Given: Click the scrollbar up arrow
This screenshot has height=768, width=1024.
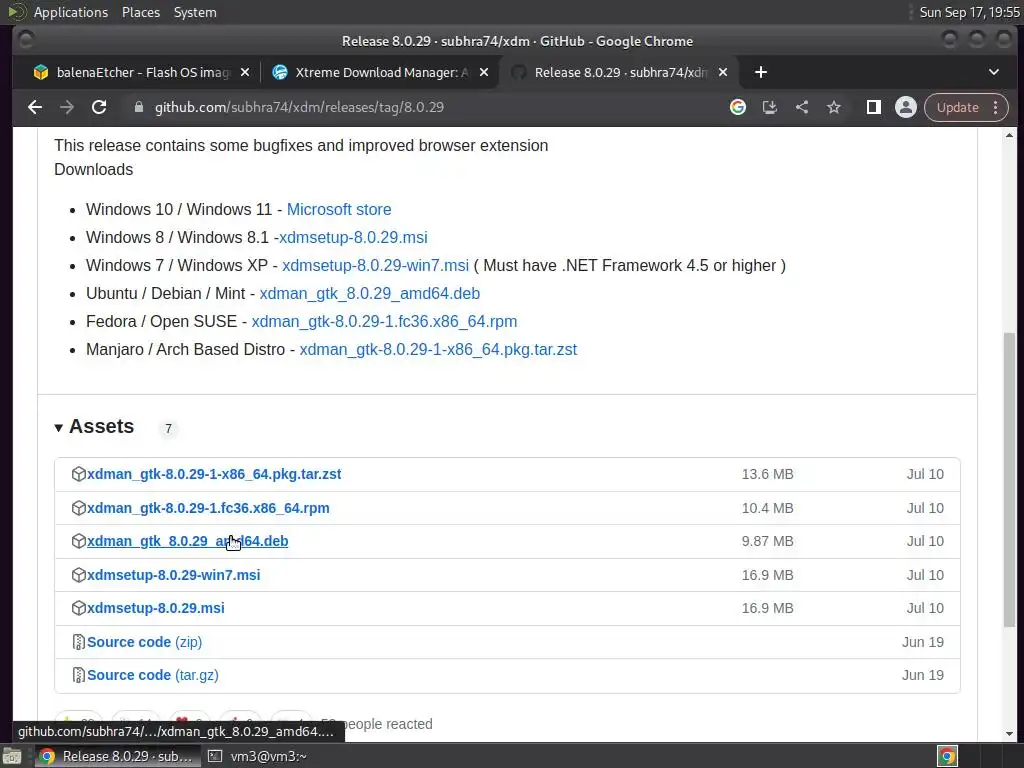Looking at the screenshot, I should 1010,136.
